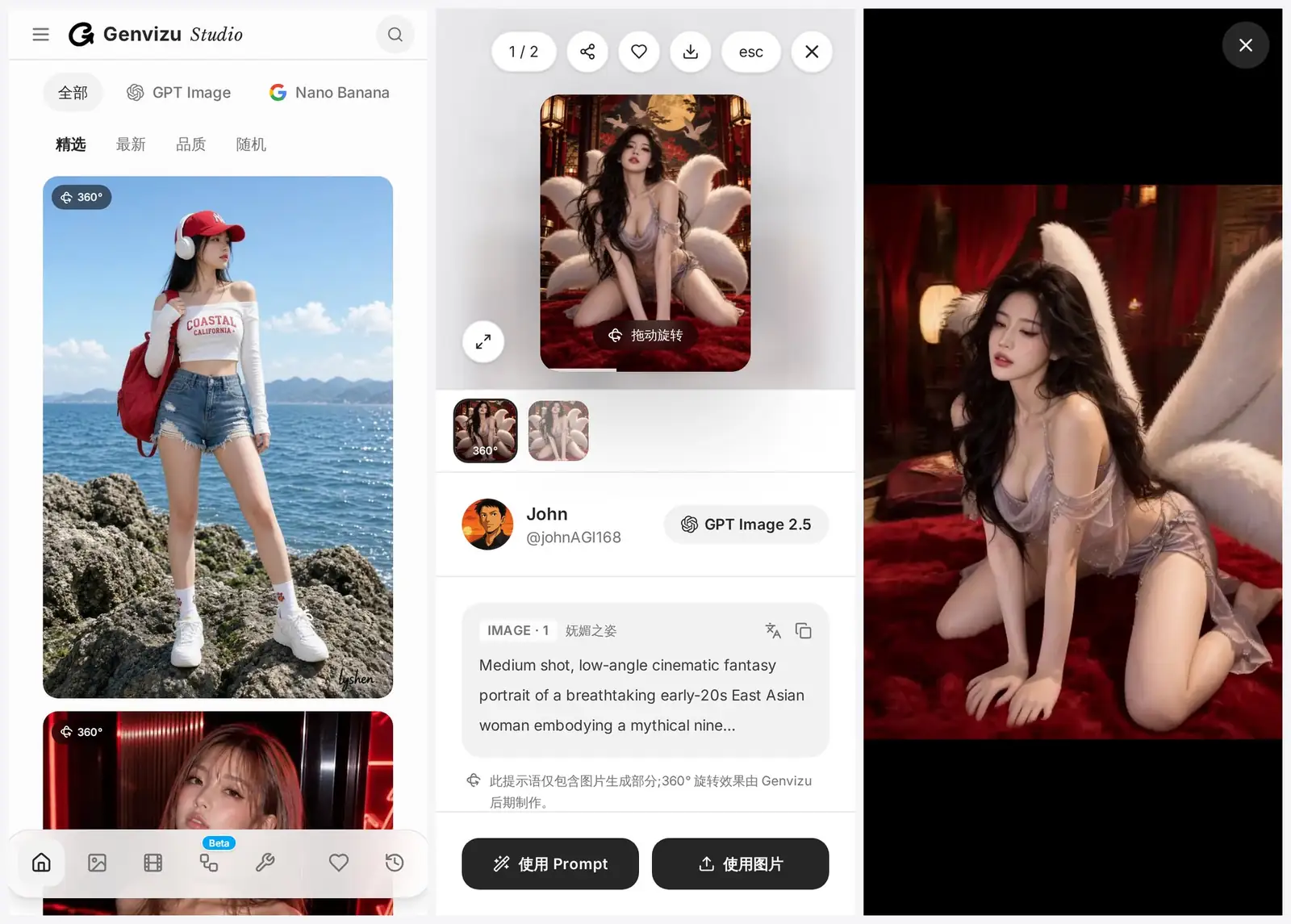1291x924 pixels.
Task: Open the hamburger menu in the header
Action: tap(40, 34)
